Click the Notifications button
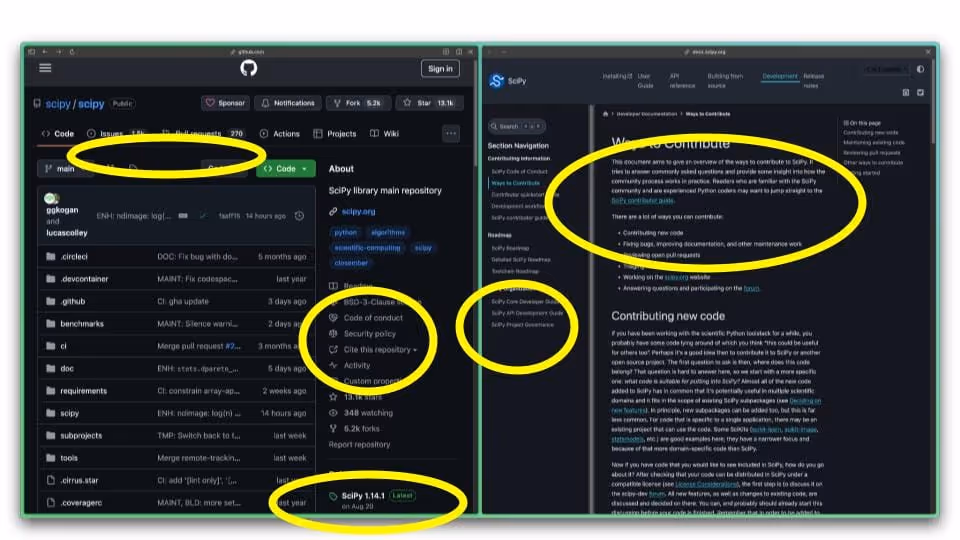Viewport: 960px width, 540px height. point(288,103)
